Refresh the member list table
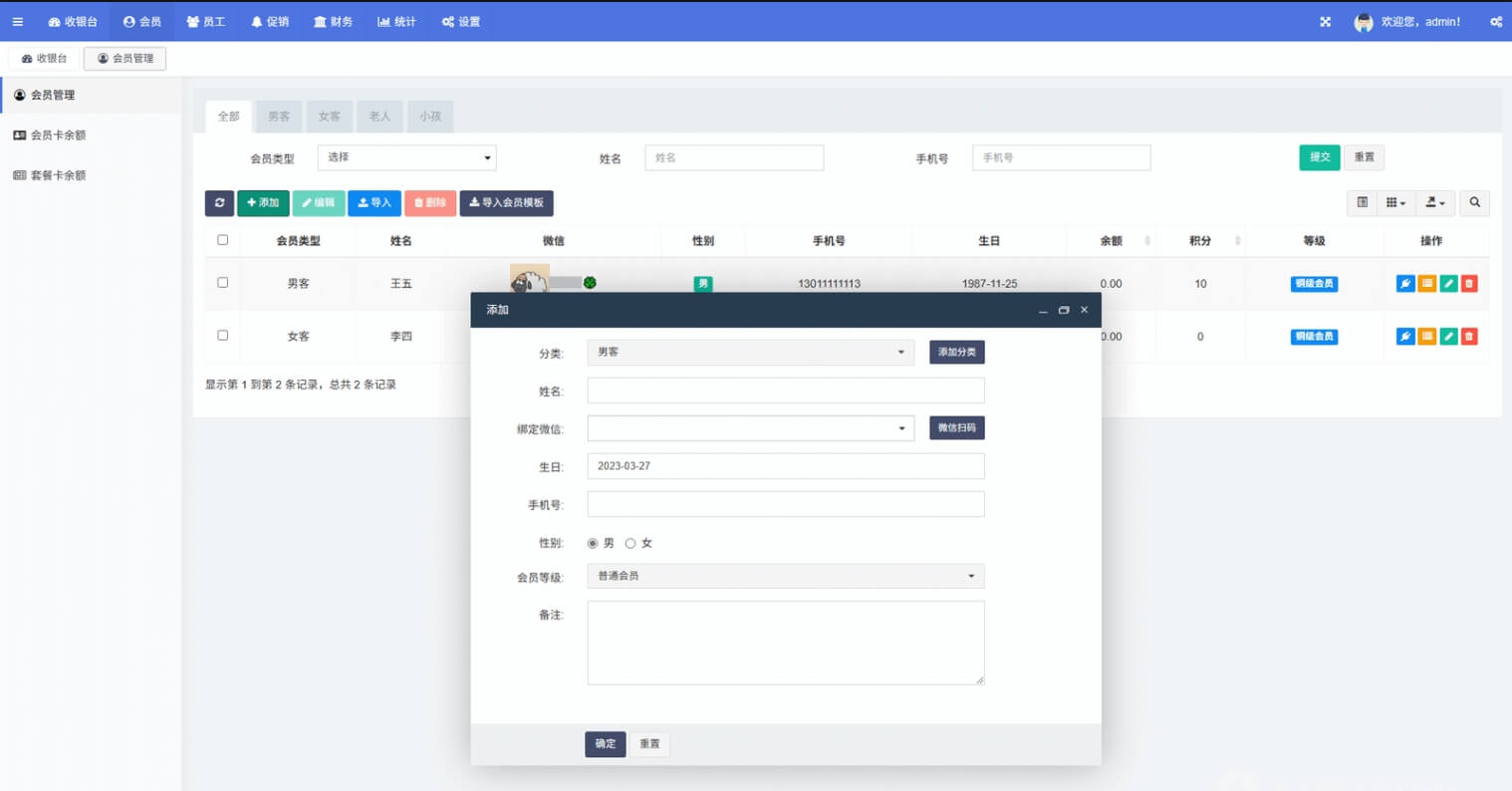 pyautogui.click(x=219, y=203)
